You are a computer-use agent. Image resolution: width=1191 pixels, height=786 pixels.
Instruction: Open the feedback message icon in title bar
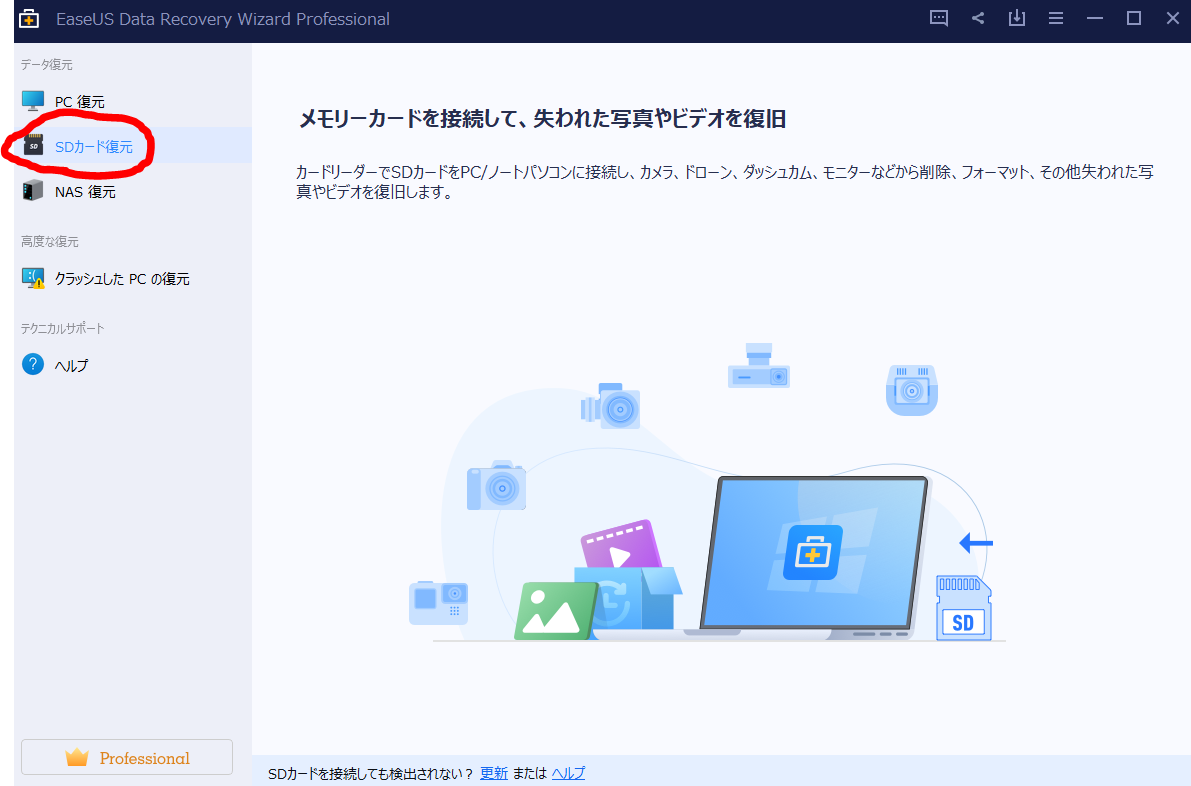coord(939,18)
